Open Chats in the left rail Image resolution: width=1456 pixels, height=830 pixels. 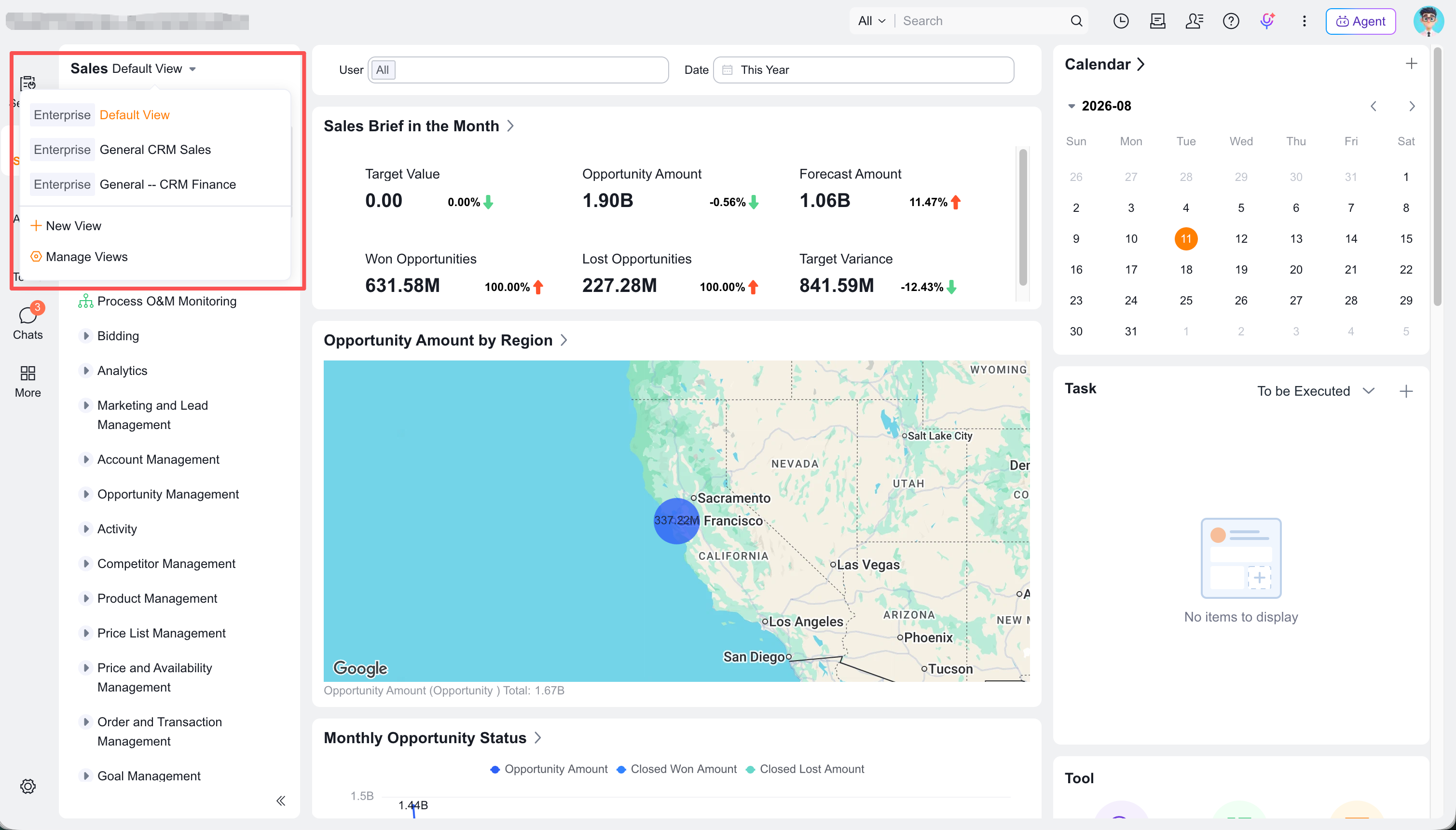pos(28,322)
